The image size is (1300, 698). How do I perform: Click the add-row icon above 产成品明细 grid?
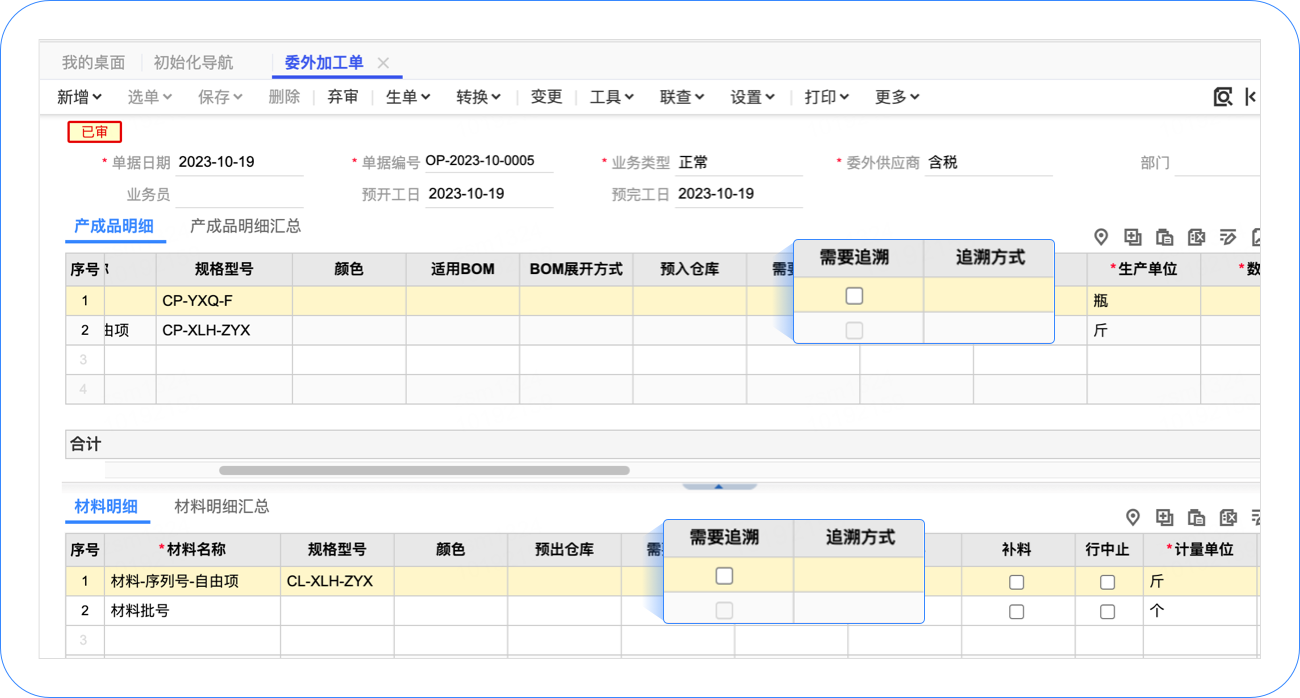pyautogui.click(x=1133, y=237)
